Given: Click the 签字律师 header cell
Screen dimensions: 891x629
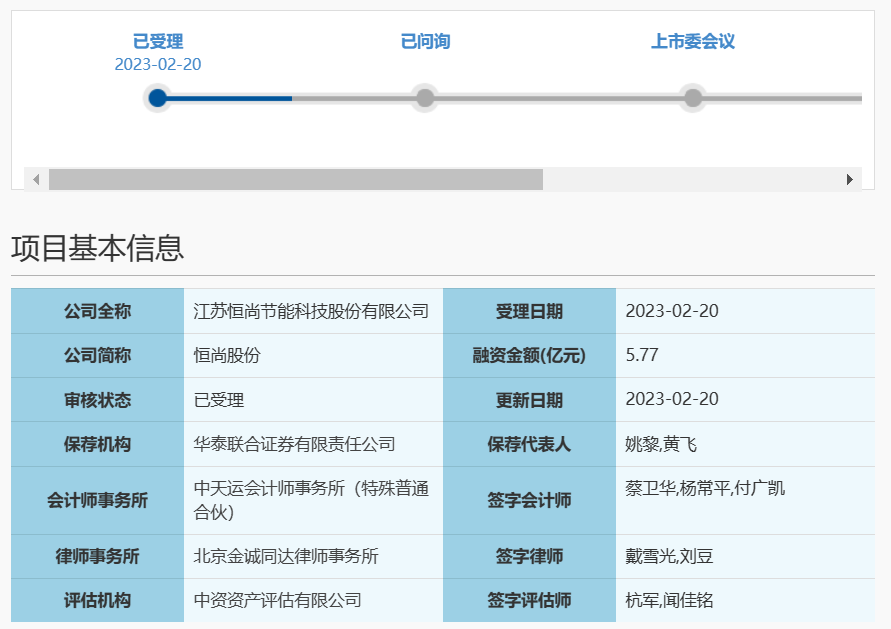Looking at the screenshot, I should tap(529, 556).
